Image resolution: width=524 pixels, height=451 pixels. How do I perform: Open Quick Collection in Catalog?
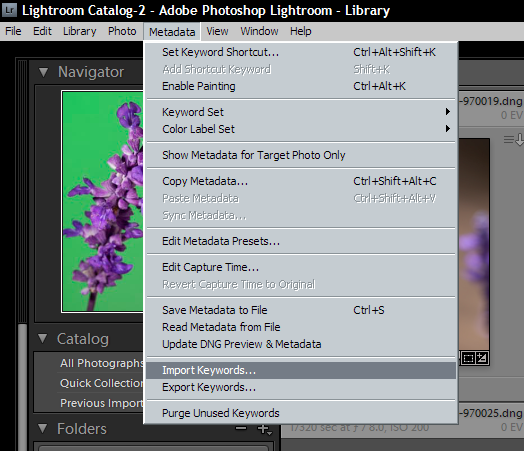coord(102,383)
